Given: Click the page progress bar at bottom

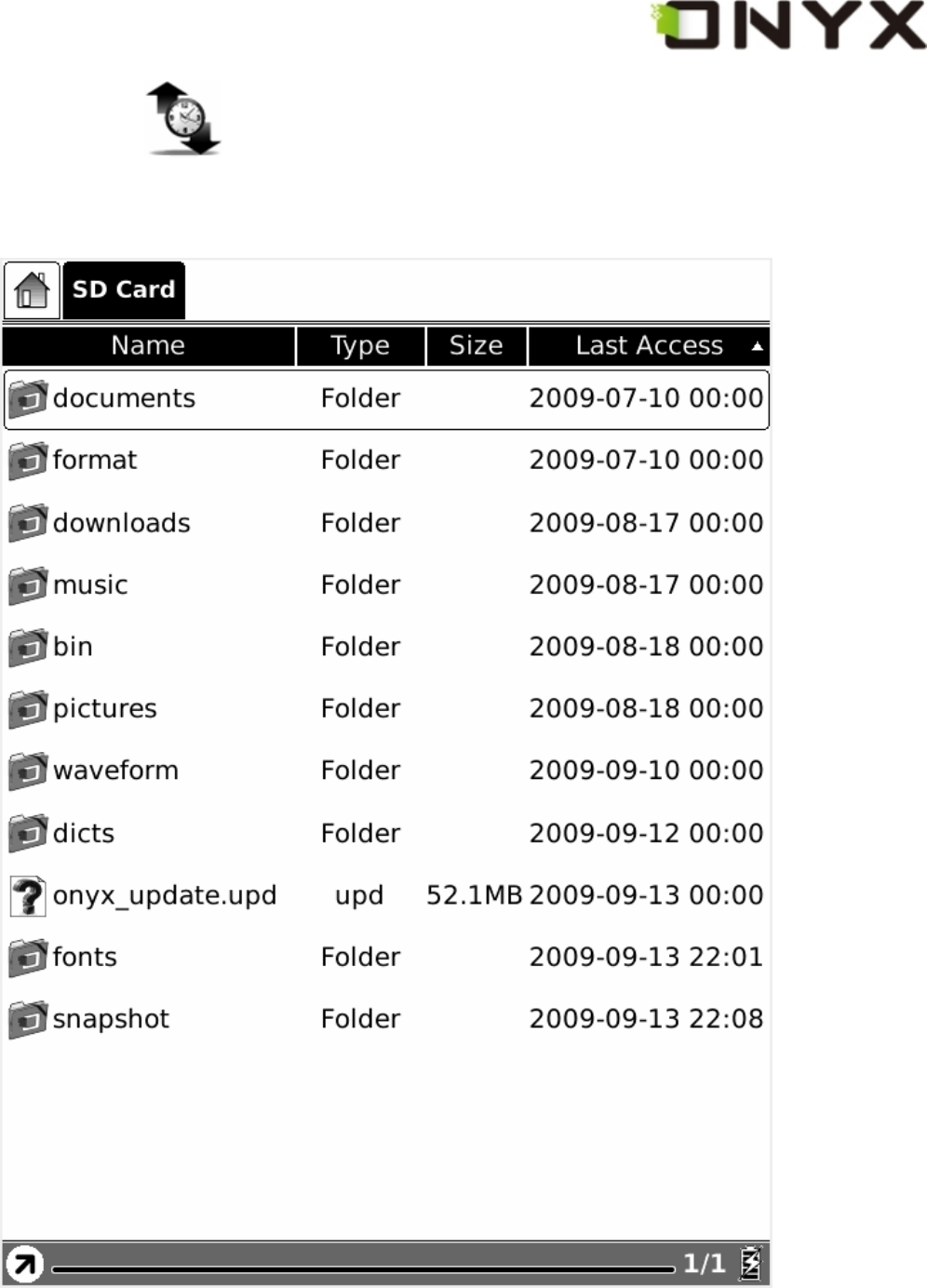Looking at the screenshot, I should pyautogui.click(x=363, y=1268).
